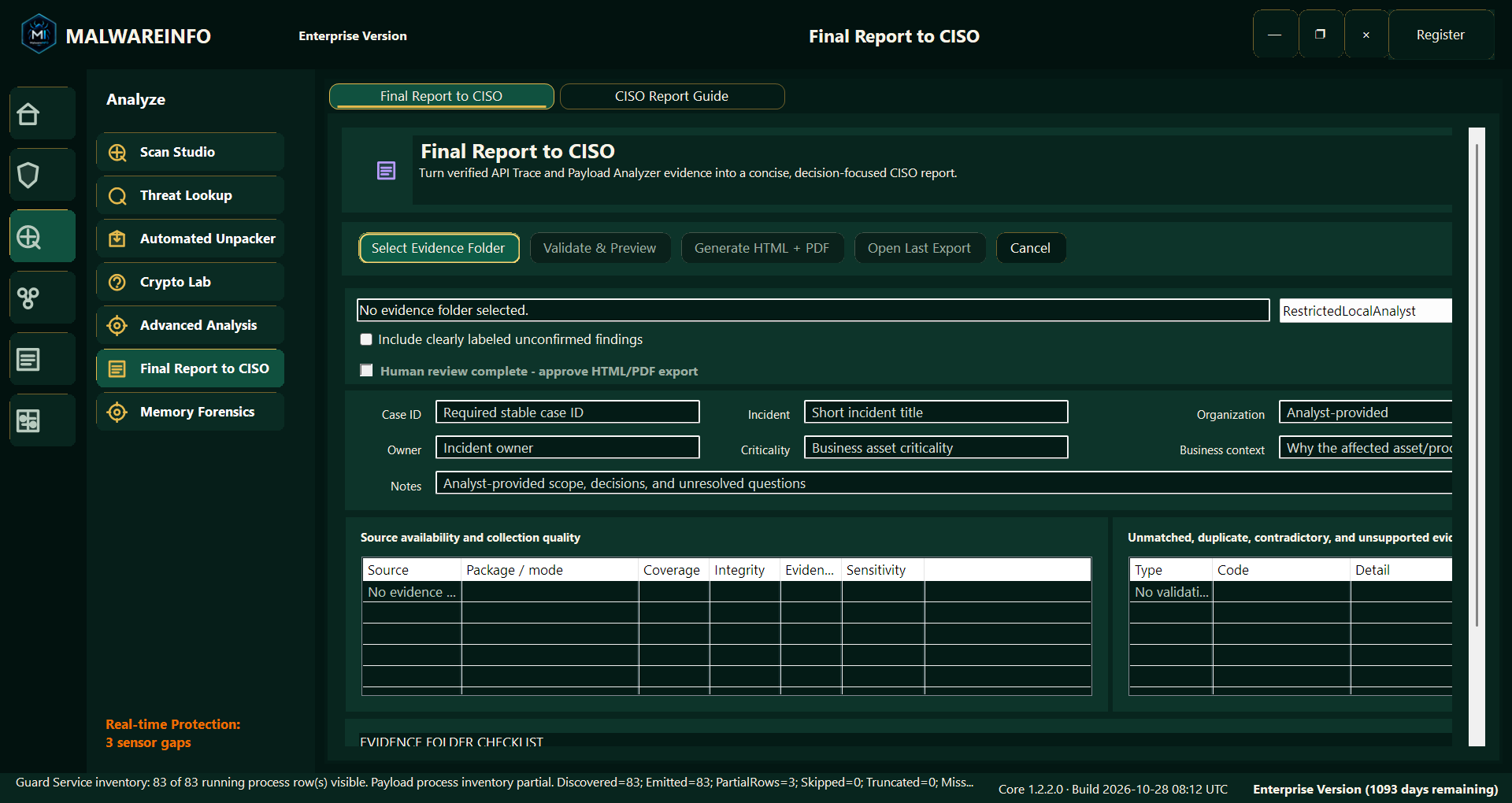
Task: Click the report document icon in header
Action: [386, 170]
